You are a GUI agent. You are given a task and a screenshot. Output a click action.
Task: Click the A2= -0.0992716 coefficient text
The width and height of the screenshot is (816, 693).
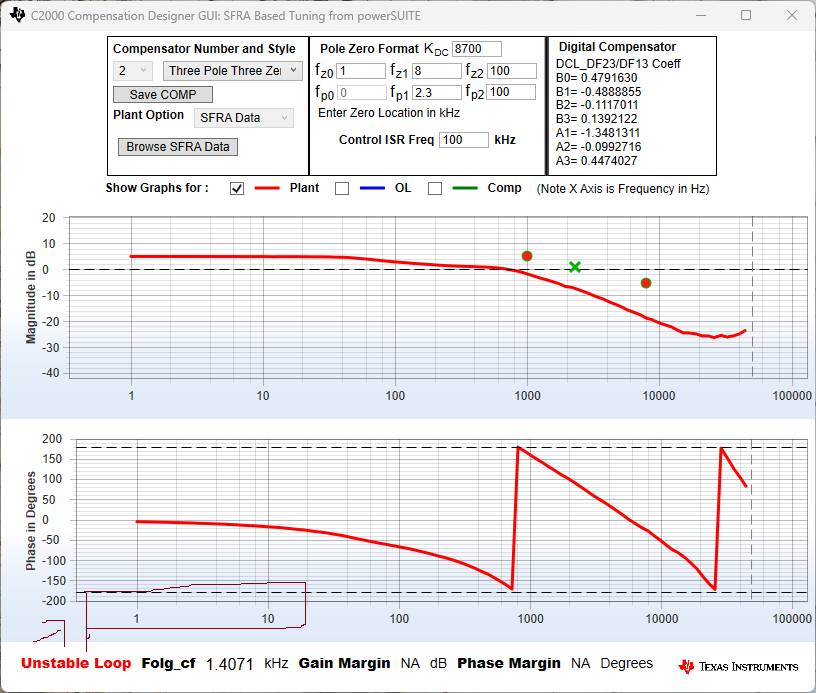(598, 147)
